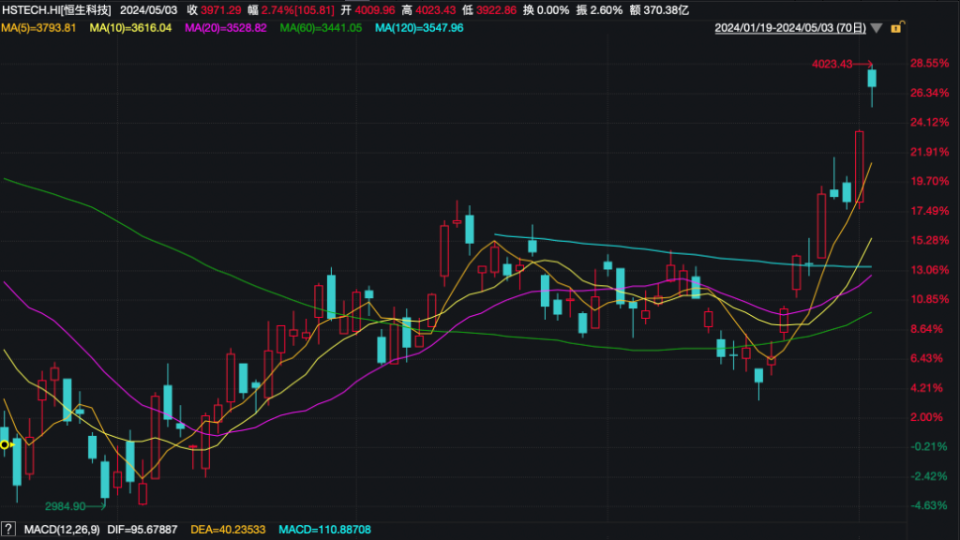The width and height of the screenshot is (960, 540).
Task: Click the 13.06% axis label
Action: click(929, 270)
